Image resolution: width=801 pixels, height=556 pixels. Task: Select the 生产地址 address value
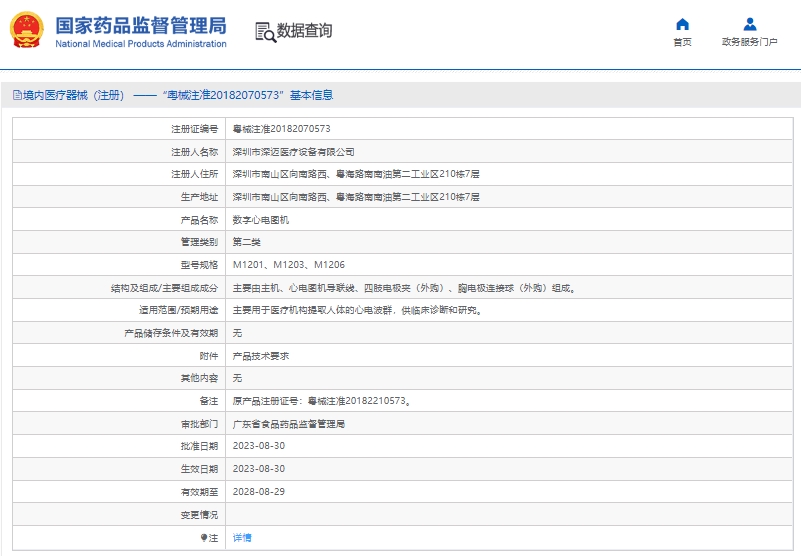[x=356, y=197]
